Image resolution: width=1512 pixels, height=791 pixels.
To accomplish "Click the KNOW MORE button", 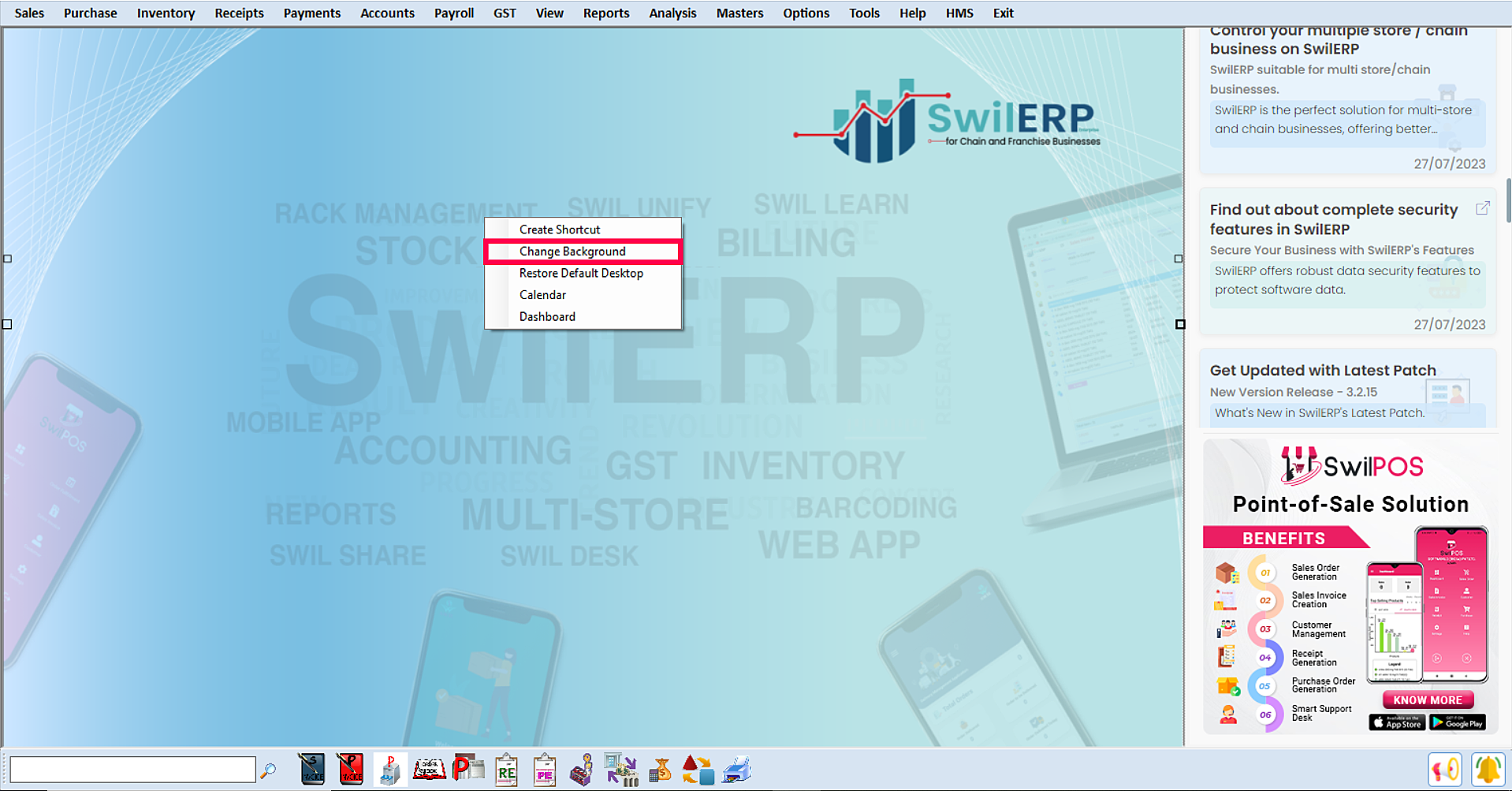I will 1428,700.
